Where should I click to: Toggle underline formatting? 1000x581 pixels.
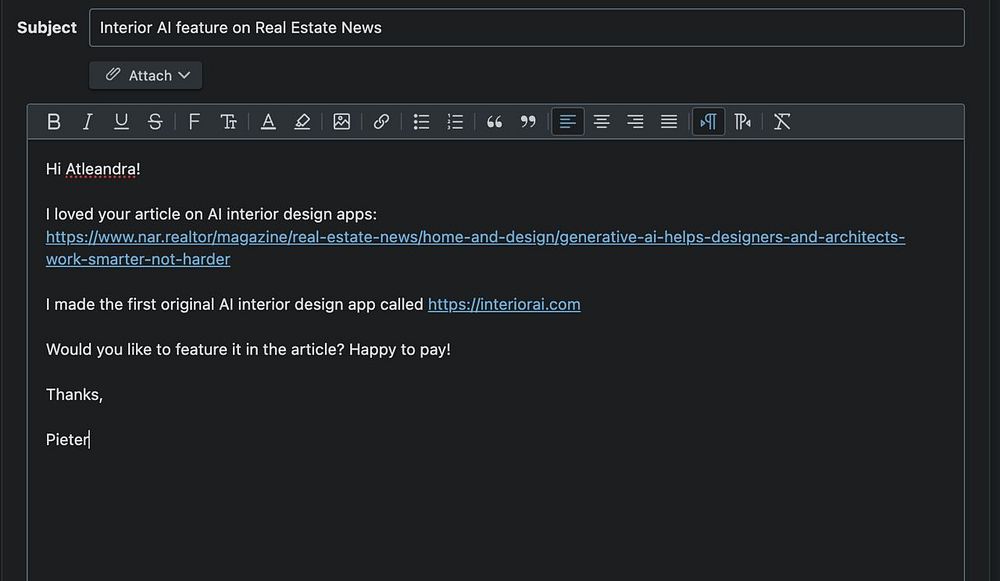coord(121,122)
